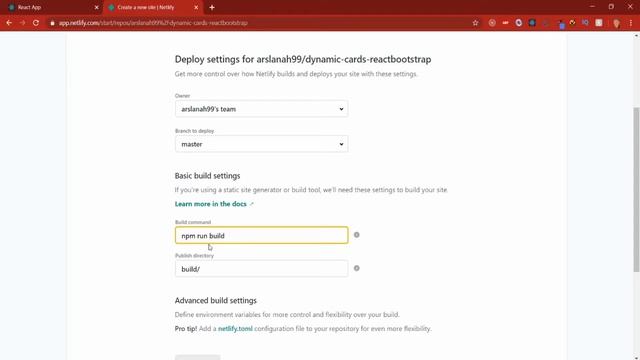Click the address bar URL
The height and width of the screenshot is (360, 640).
(153, 23)
